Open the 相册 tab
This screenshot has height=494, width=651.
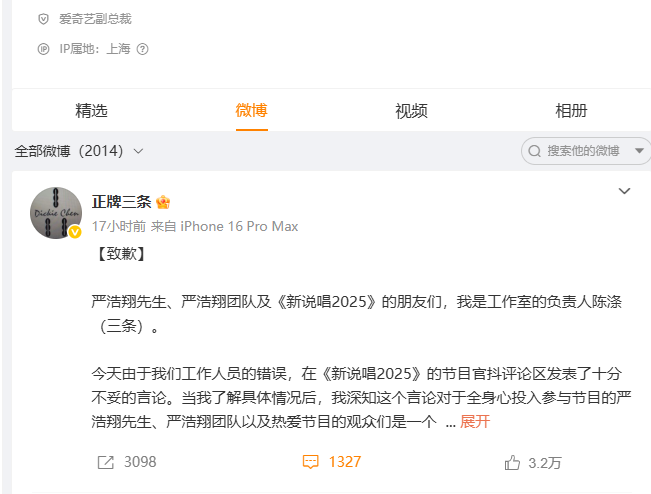(571, 111)
